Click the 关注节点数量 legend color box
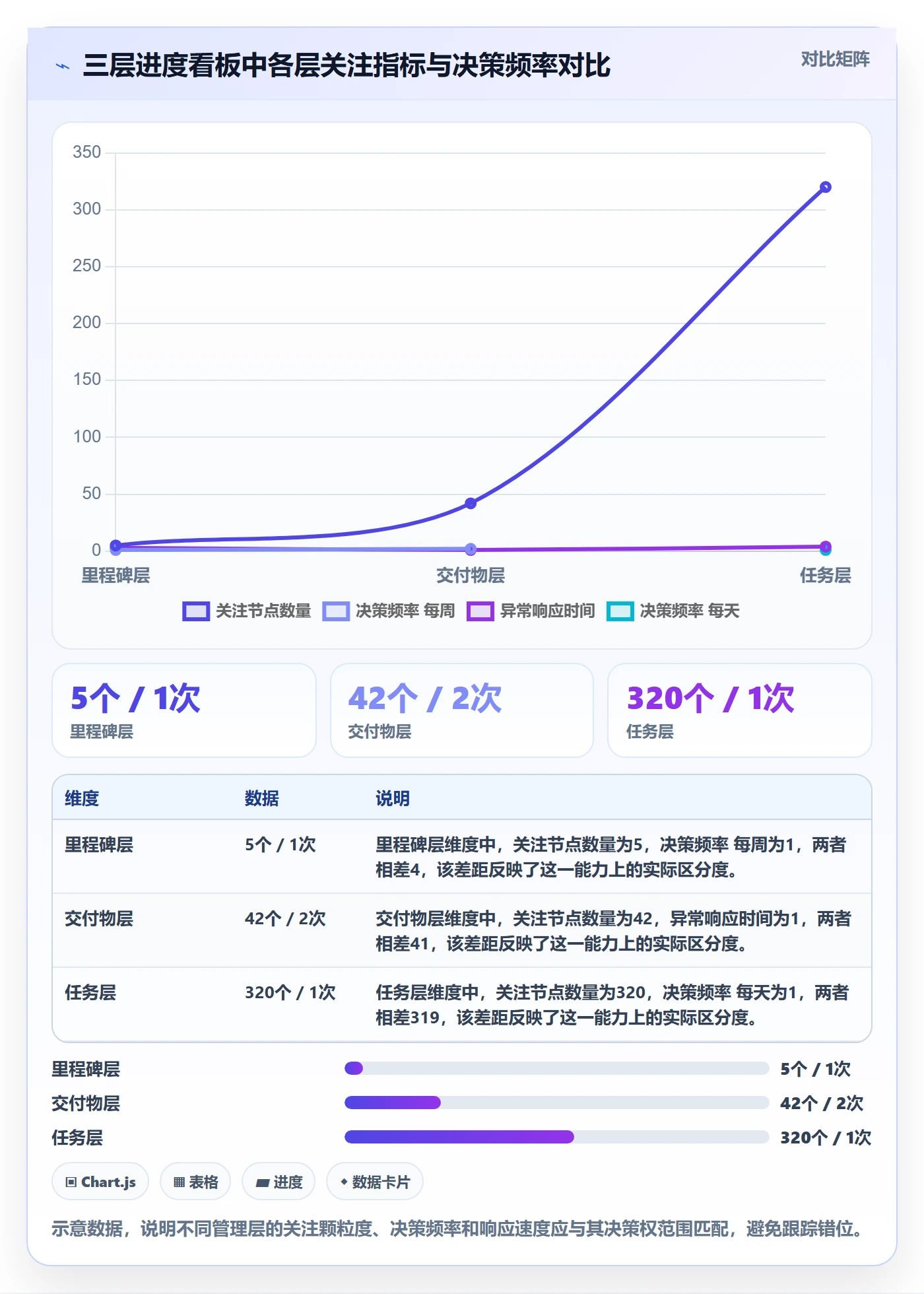The image size is (924, 1294). tap(196, 611)
